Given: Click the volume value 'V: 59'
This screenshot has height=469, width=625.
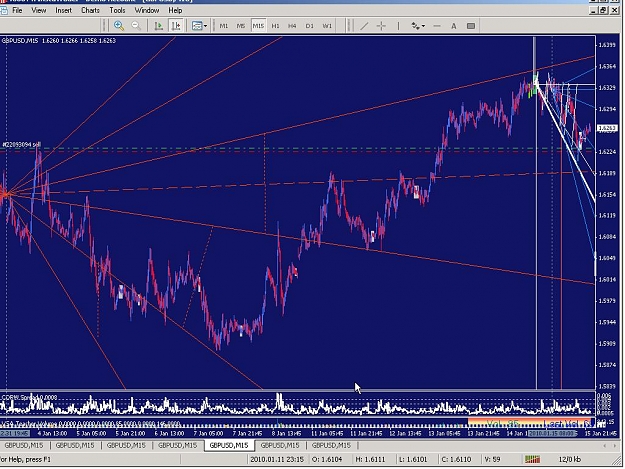Looking at the screenshot, I should coord(492,459).
